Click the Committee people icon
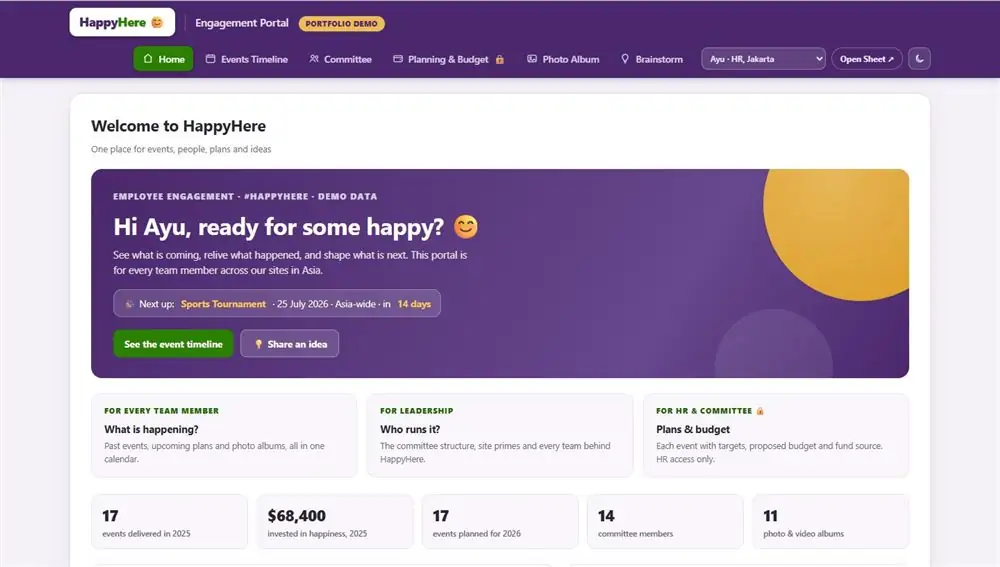 tap(314, 59)
